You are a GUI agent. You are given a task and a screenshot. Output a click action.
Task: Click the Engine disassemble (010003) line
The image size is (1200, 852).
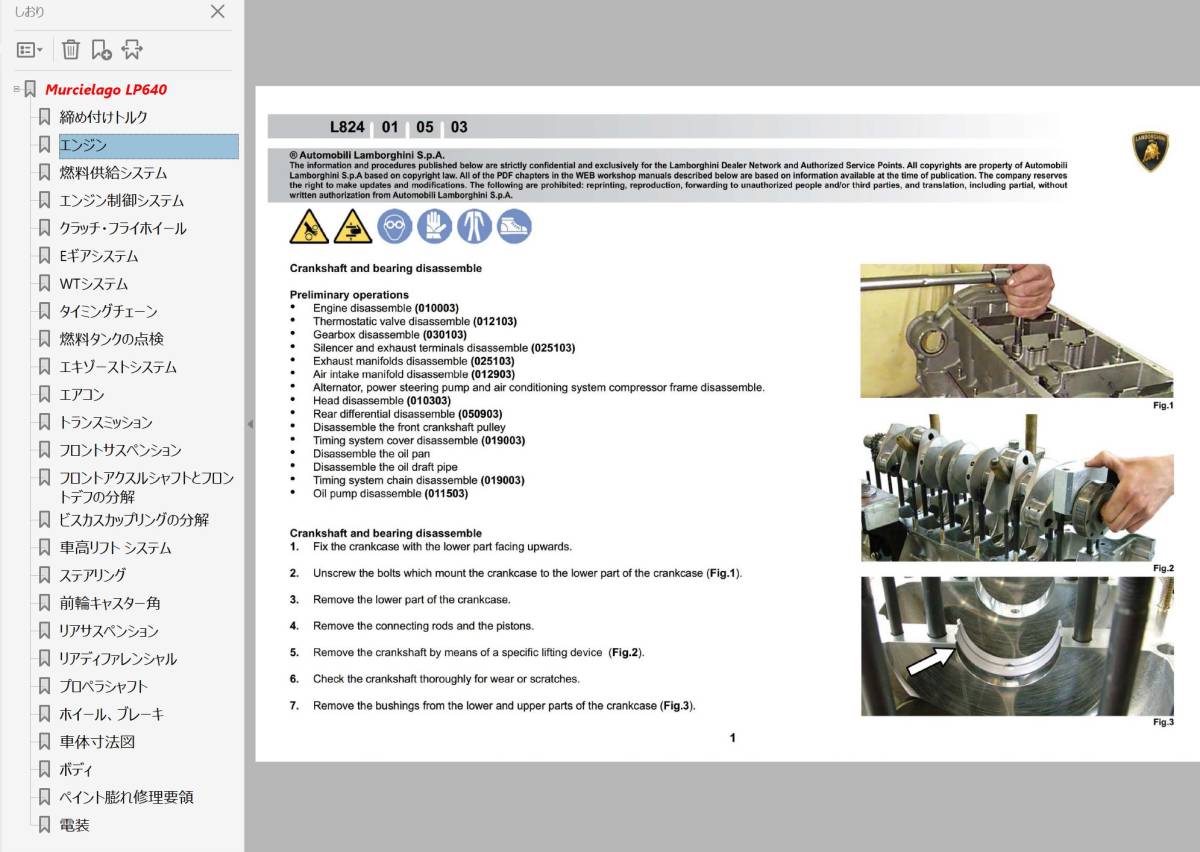click(386, 308)
